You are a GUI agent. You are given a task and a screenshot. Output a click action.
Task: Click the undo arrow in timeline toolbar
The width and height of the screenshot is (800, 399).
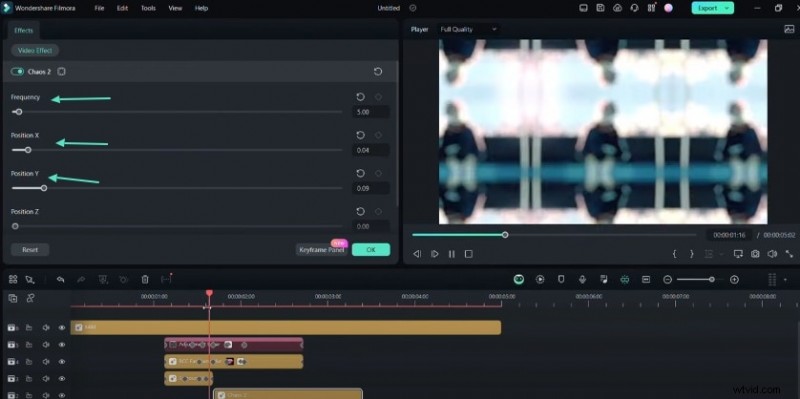(60, 279)
